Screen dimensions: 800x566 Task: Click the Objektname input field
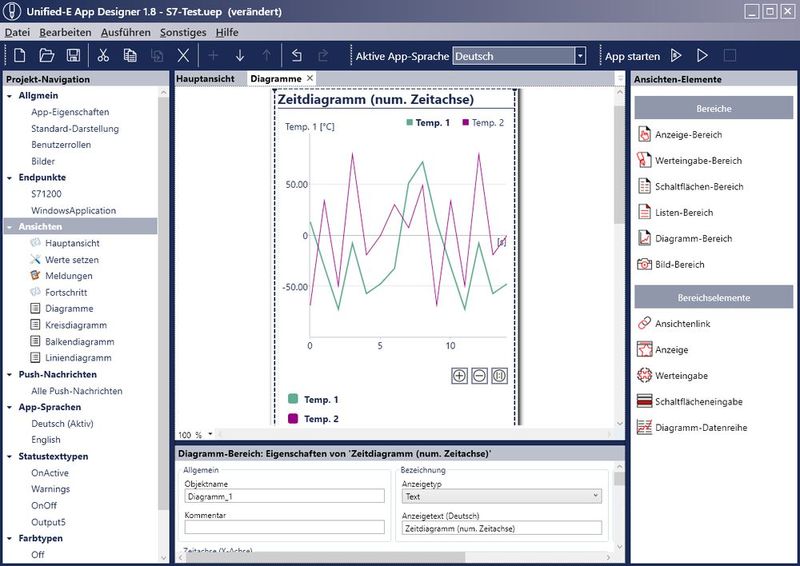tap(284, 495)
